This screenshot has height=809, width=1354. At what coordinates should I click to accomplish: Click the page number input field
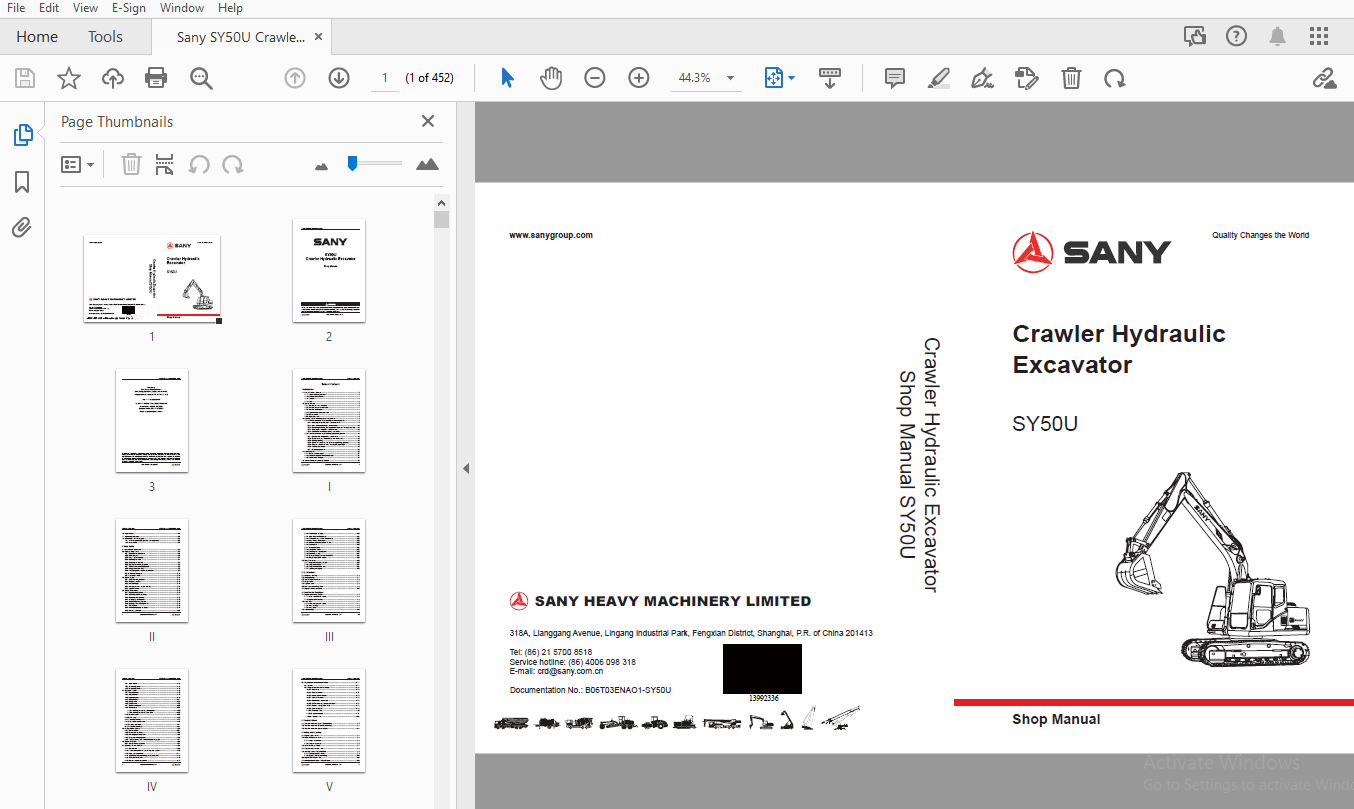point(384,78)
